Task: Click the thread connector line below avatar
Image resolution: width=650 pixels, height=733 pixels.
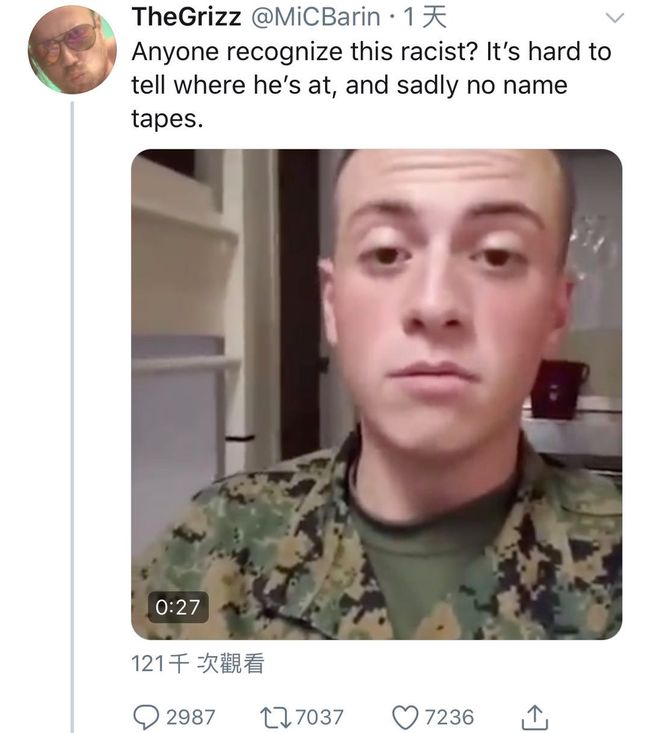Action: [x=72, y=417]
